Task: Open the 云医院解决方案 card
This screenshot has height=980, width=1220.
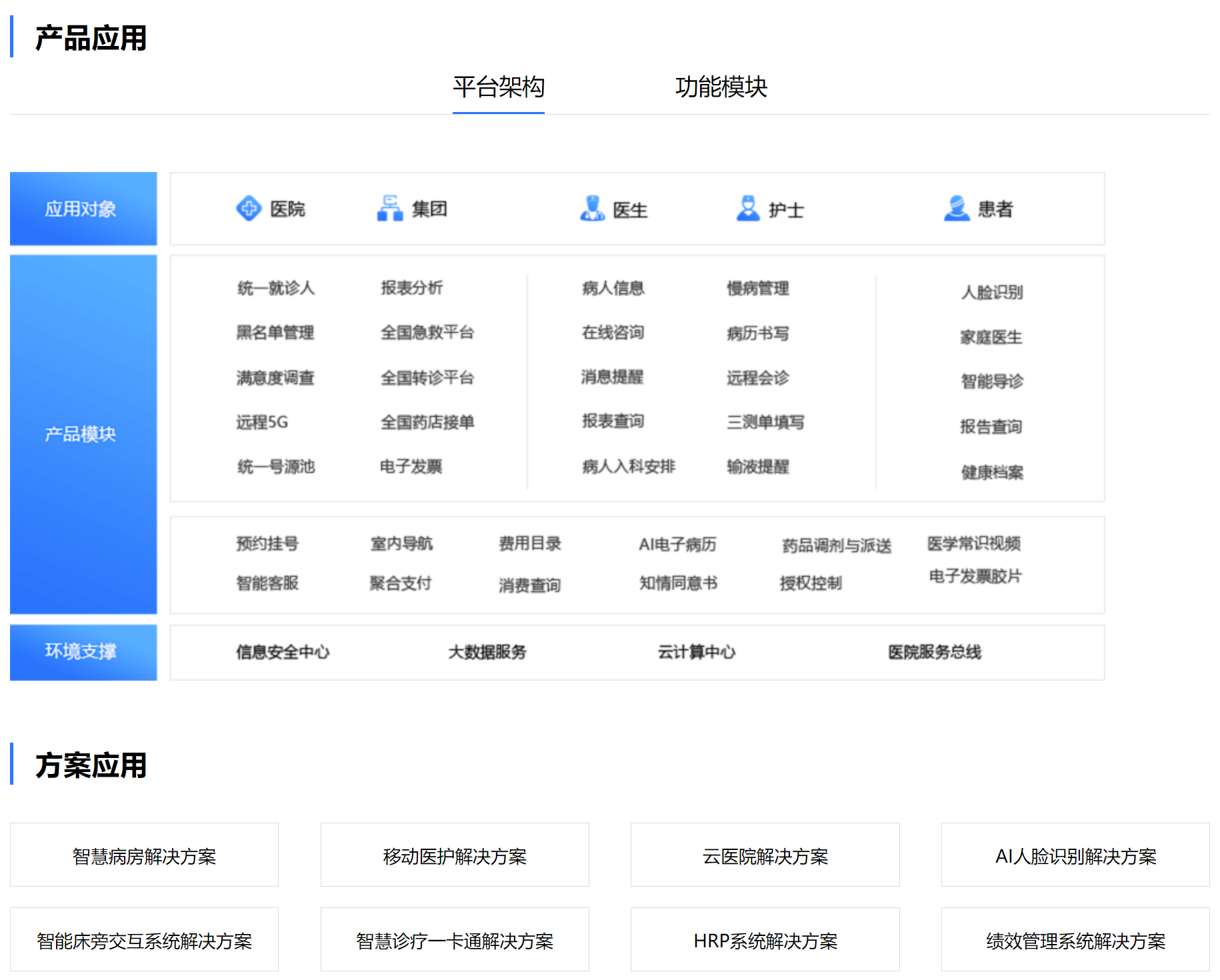Action: coord(765,855)
